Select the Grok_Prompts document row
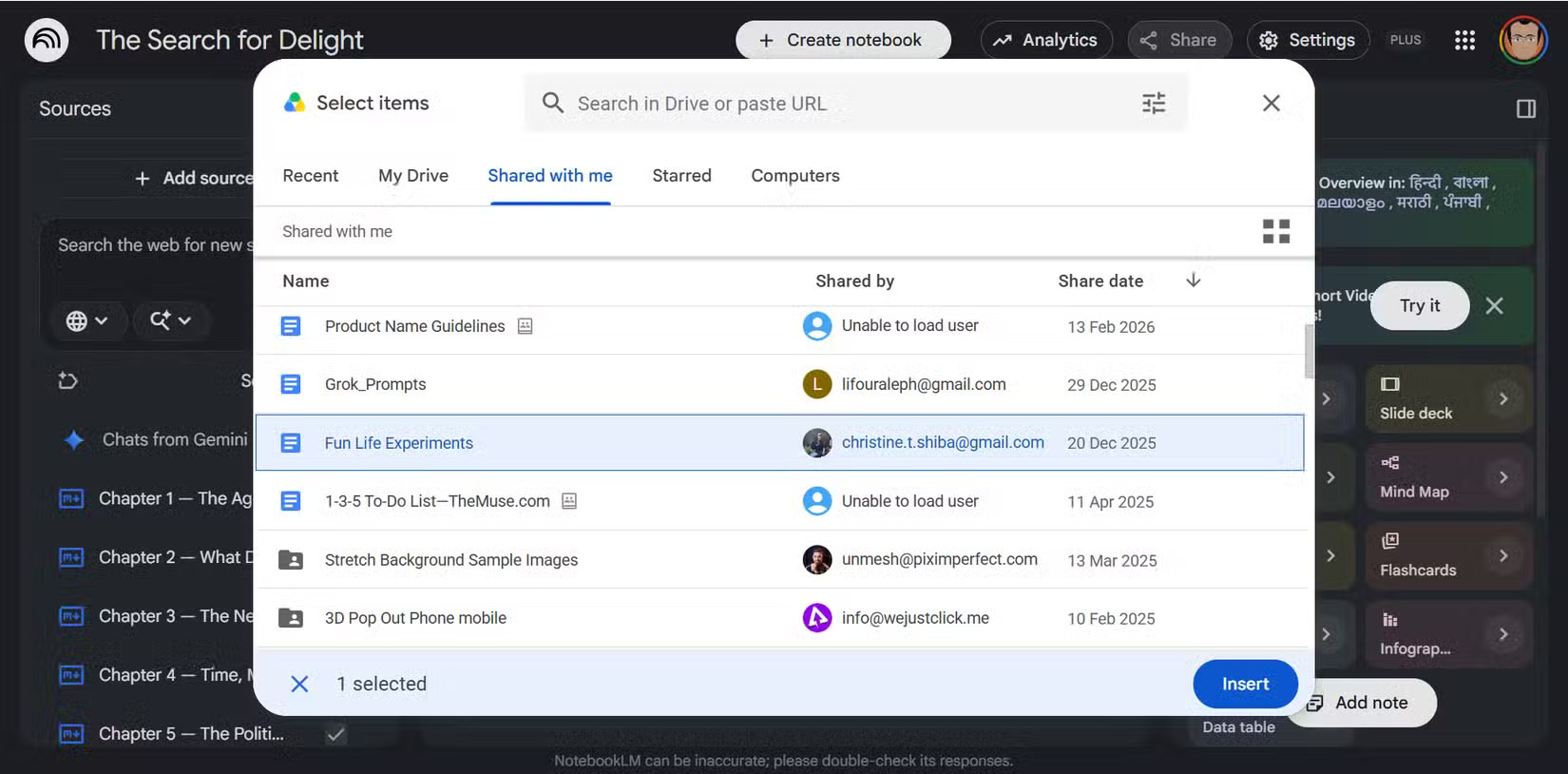 [779, 384]
